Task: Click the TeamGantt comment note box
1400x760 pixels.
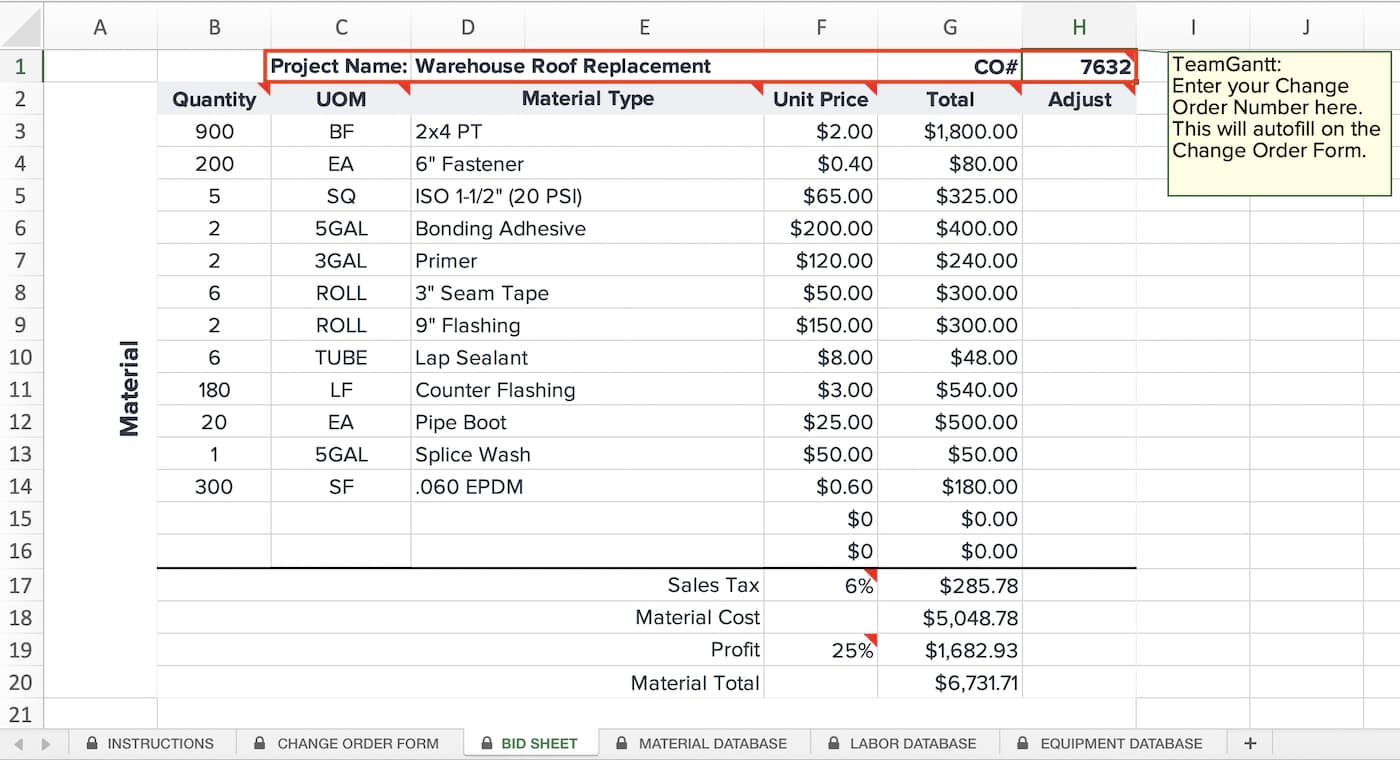Action: 1278,123
